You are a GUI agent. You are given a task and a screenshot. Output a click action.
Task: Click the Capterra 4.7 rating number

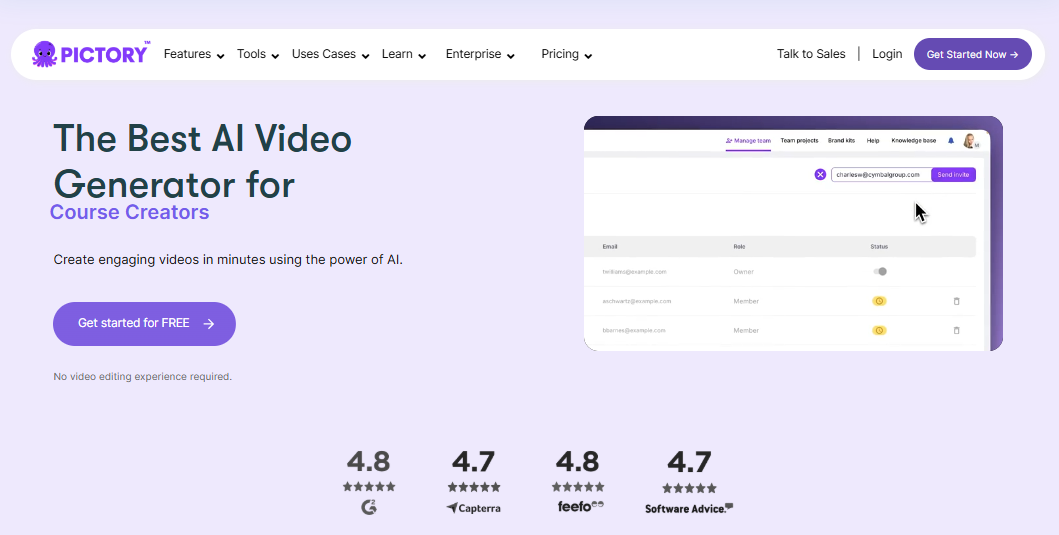[x=473, y=462]
